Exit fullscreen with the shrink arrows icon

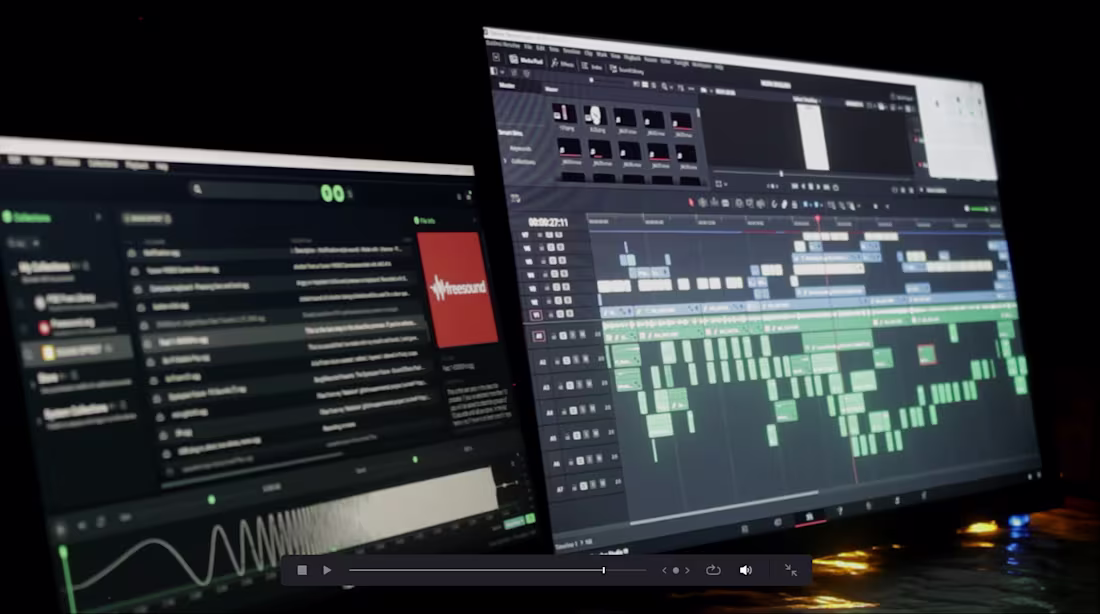[x=791, y=570]
